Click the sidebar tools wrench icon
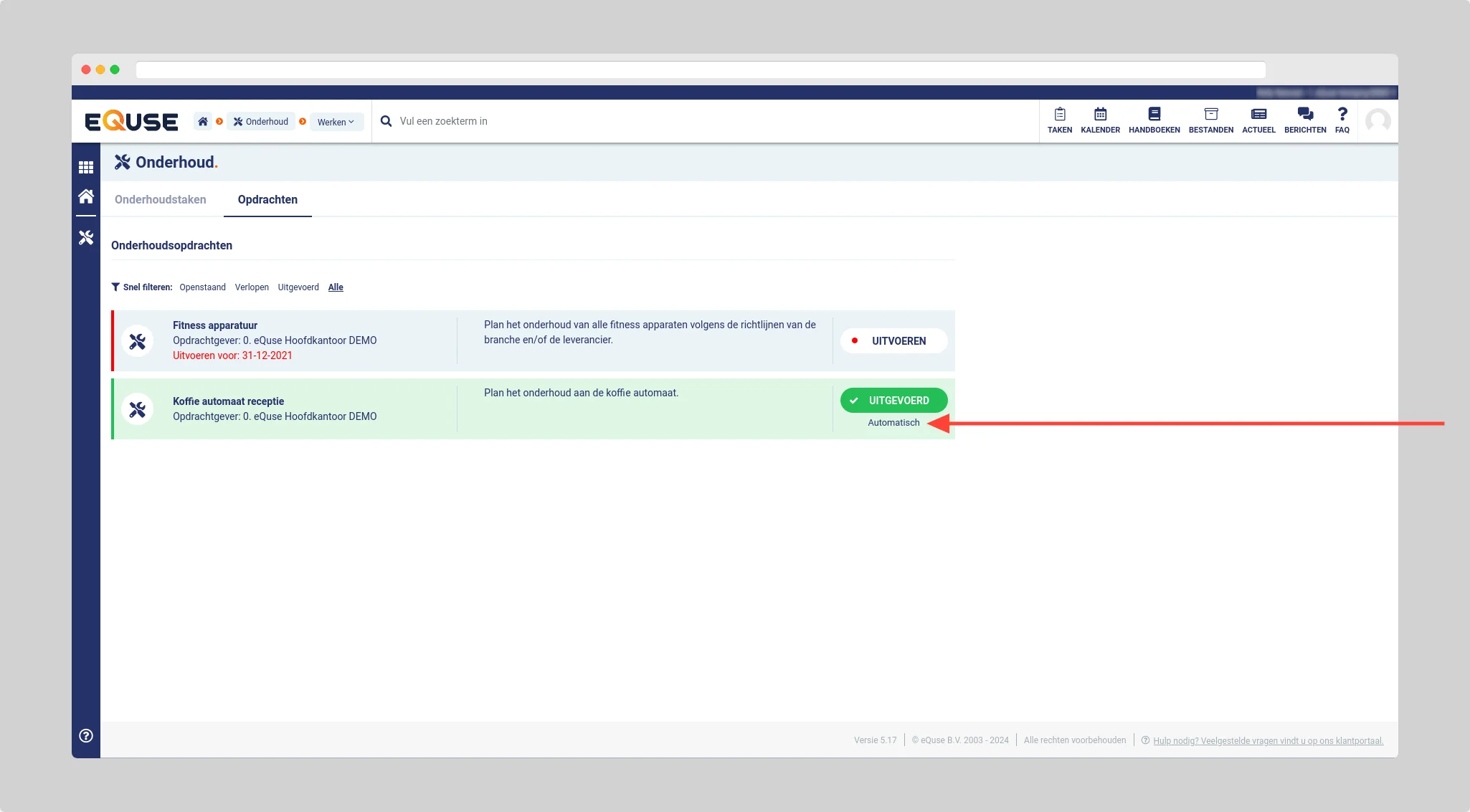This screenshot has width=1470, height=812. tap(86, 237)
